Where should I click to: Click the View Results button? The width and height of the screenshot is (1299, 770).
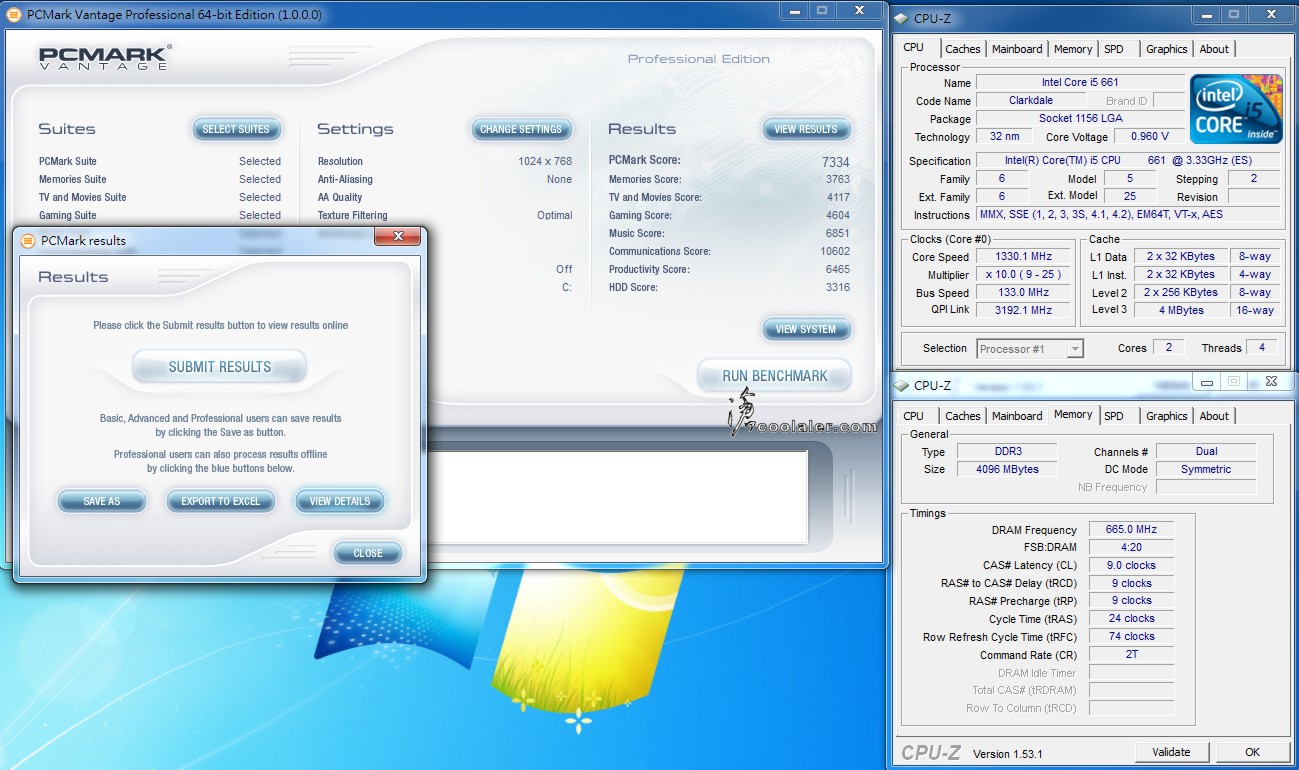806,129
